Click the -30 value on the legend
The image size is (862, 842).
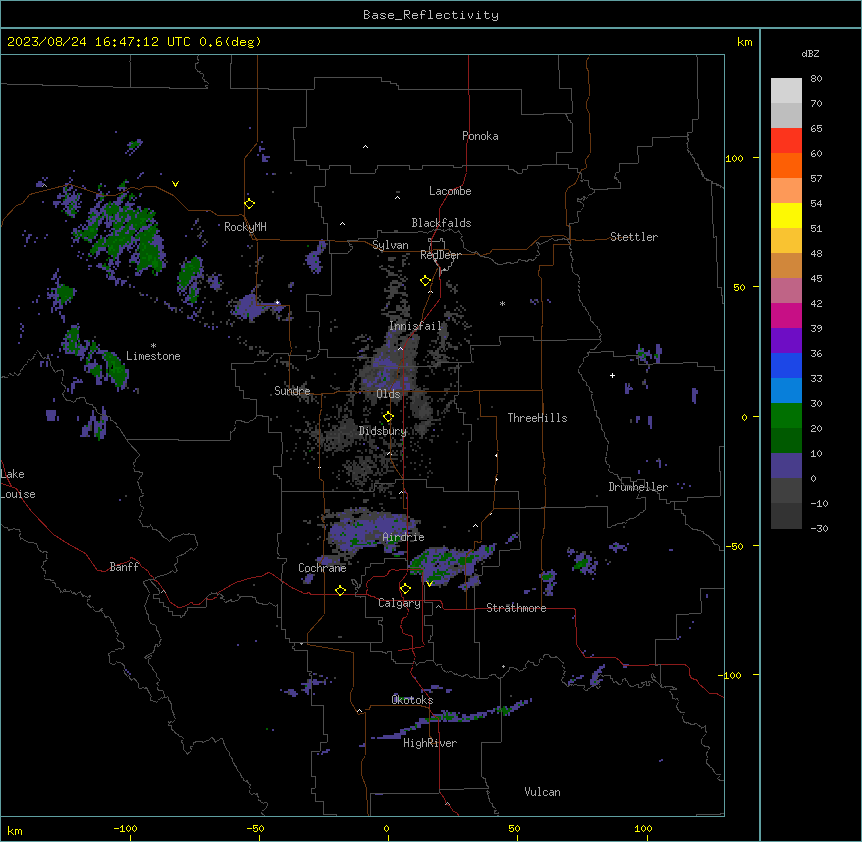pos(819,529)
